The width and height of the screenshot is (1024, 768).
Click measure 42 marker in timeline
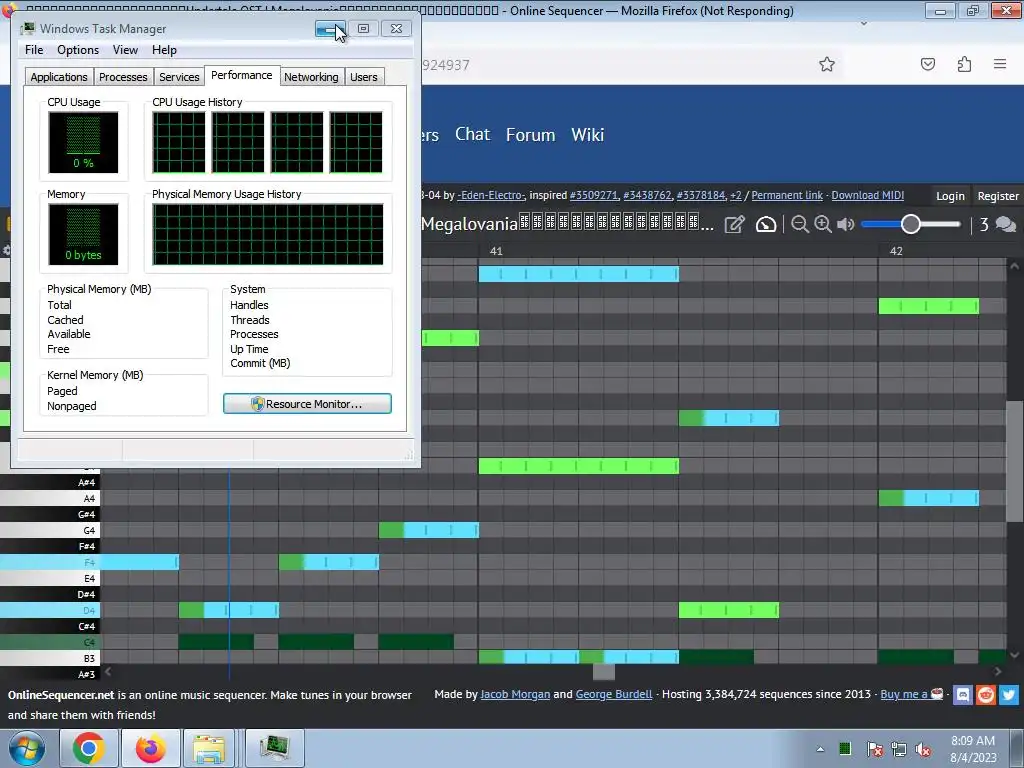(896, 251)
